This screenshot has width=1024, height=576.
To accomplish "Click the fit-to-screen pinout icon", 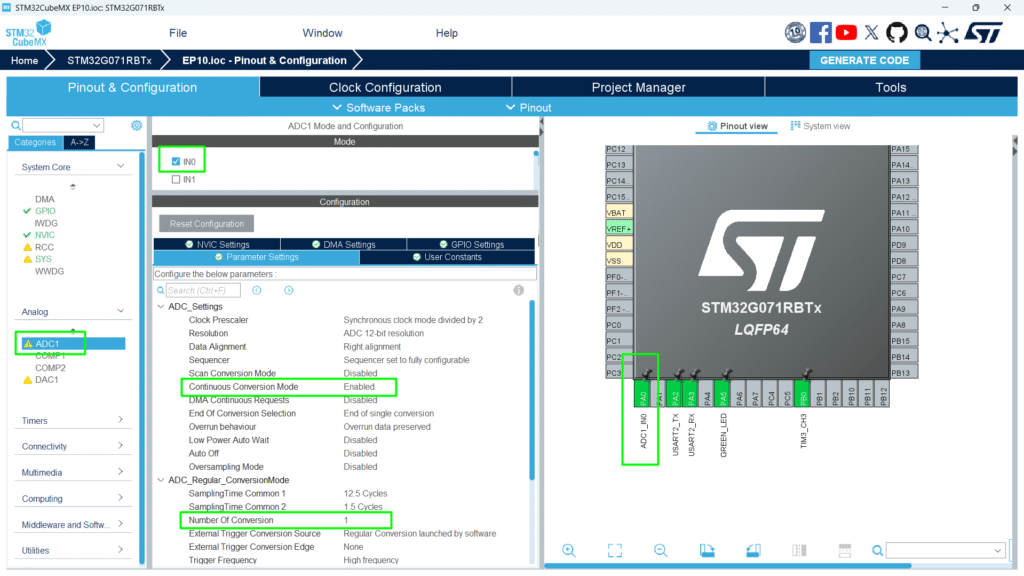I will click(x=615, y=551).
